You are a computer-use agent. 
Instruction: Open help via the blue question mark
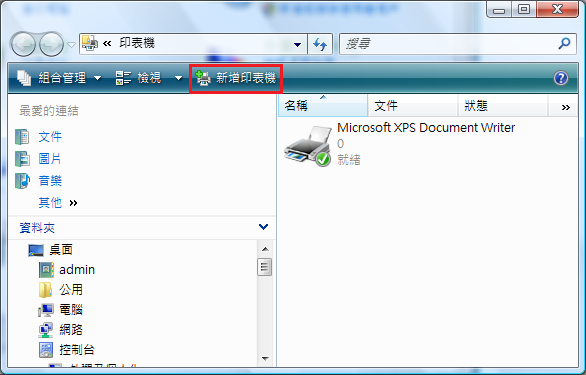click(x=561, y=78)
